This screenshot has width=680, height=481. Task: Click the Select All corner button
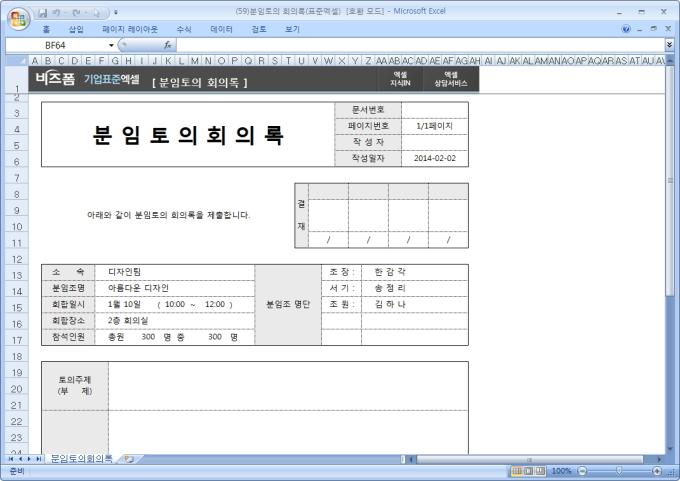[16, 61]
